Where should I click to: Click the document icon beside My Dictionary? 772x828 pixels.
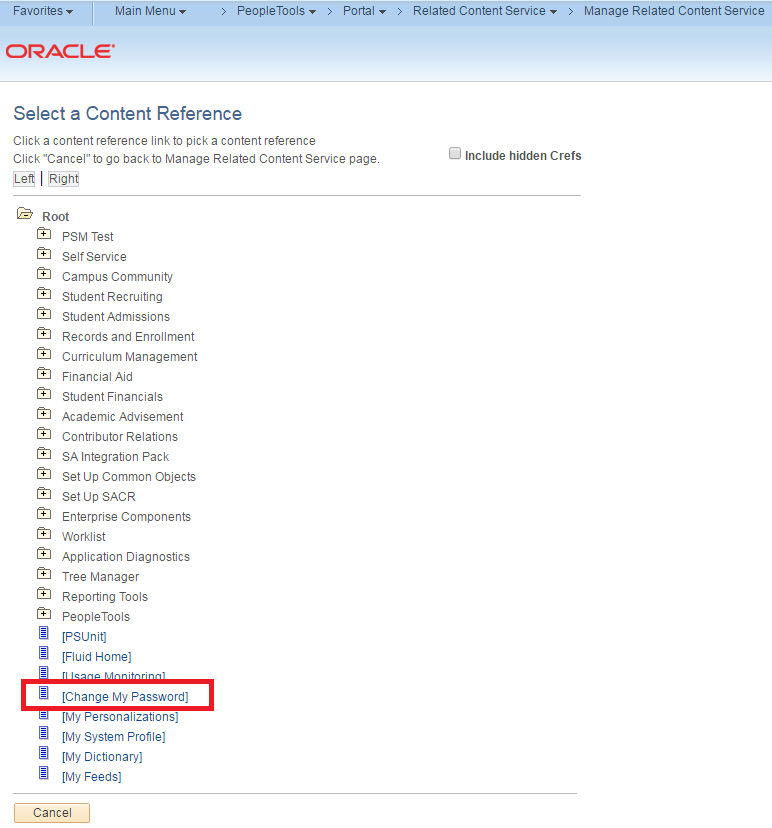[x=43, y=754]
